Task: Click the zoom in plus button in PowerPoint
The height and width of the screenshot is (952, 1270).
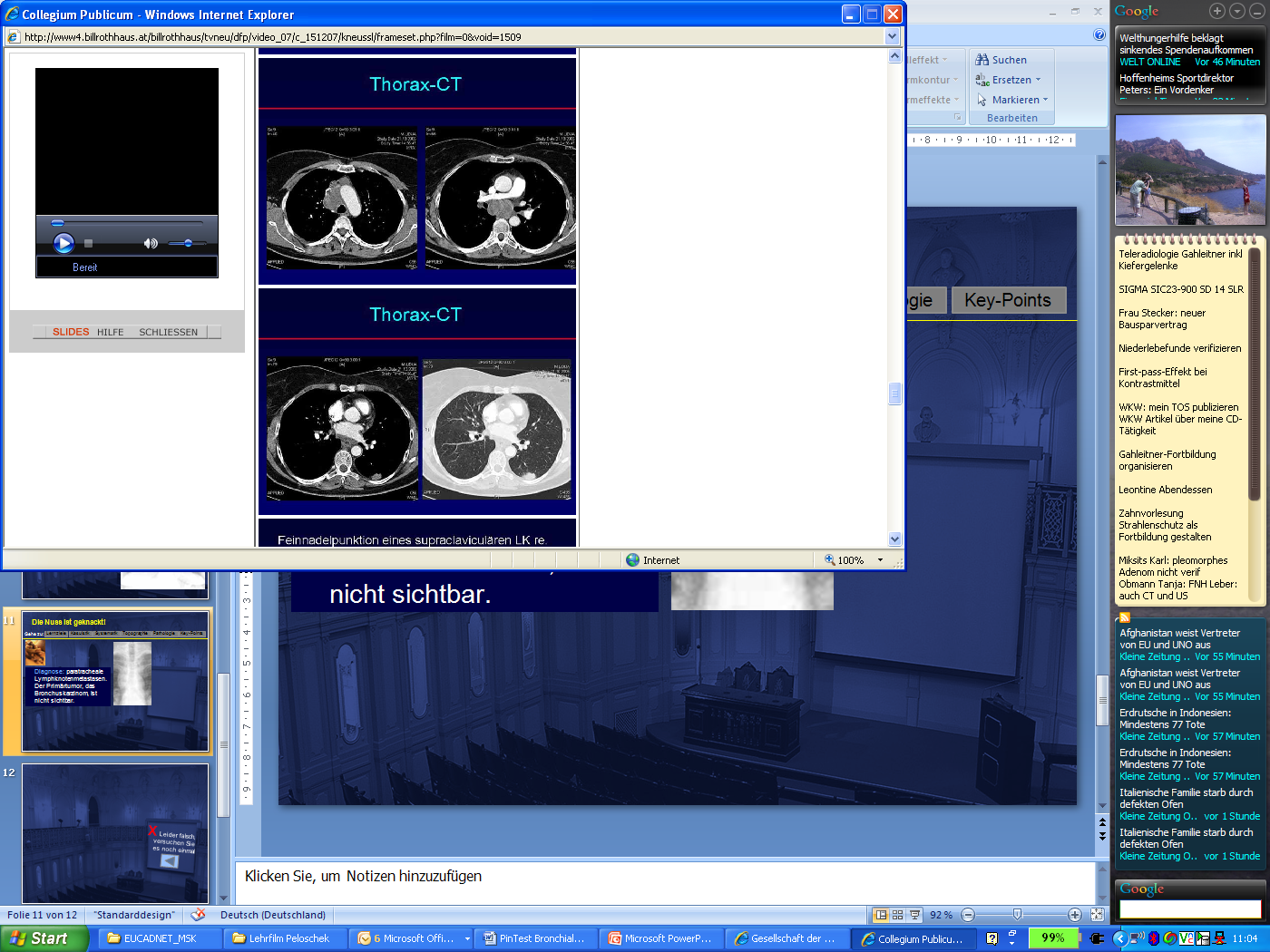Action: pyautogui.click(x=1075, y=915)
